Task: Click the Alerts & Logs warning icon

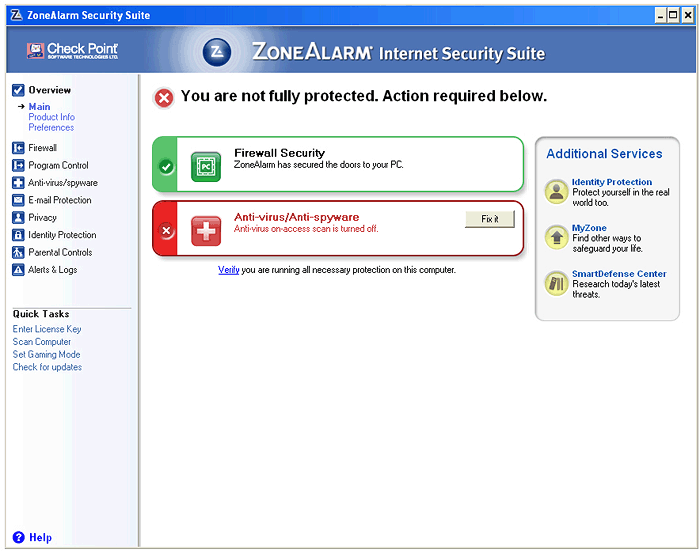Action: [18, 270]
